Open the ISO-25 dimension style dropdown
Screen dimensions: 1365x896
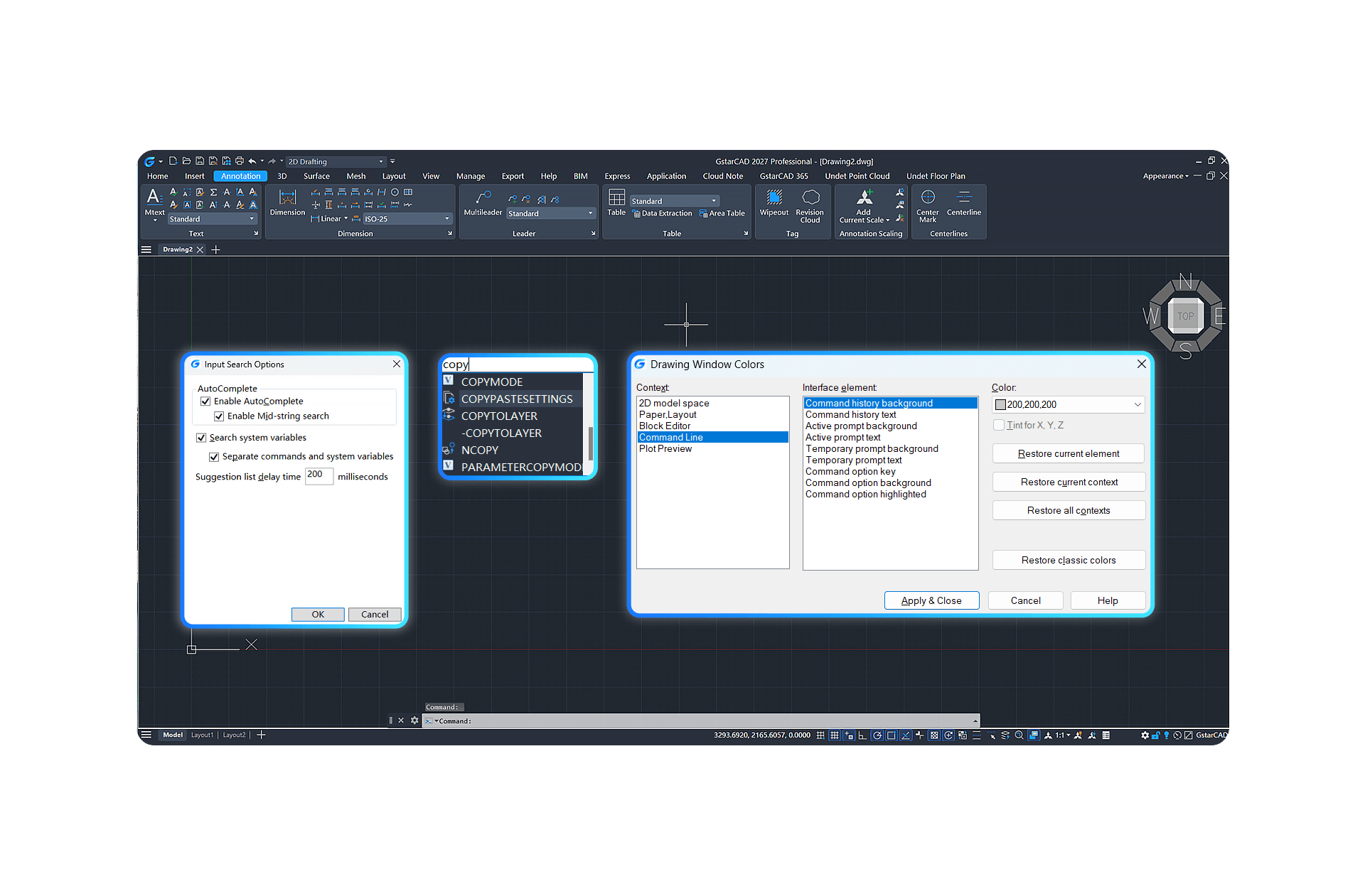[407, 219]
